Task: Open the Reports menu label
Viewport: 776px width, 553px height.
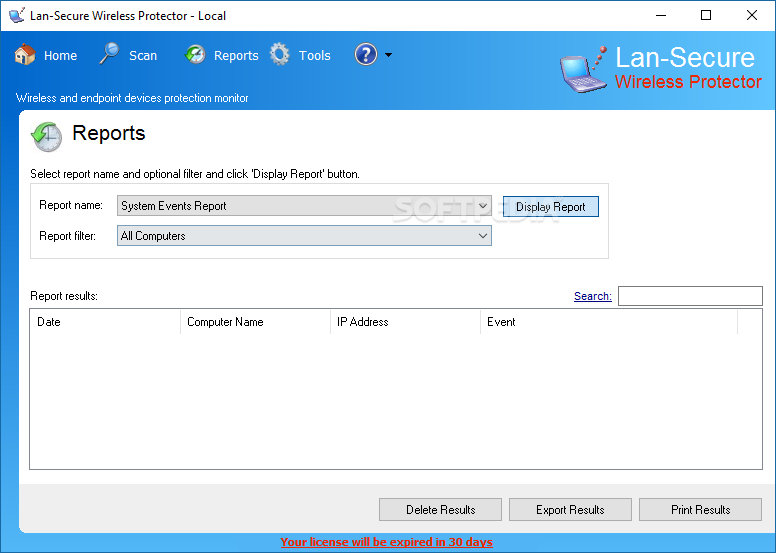Action: coord(236,55)
